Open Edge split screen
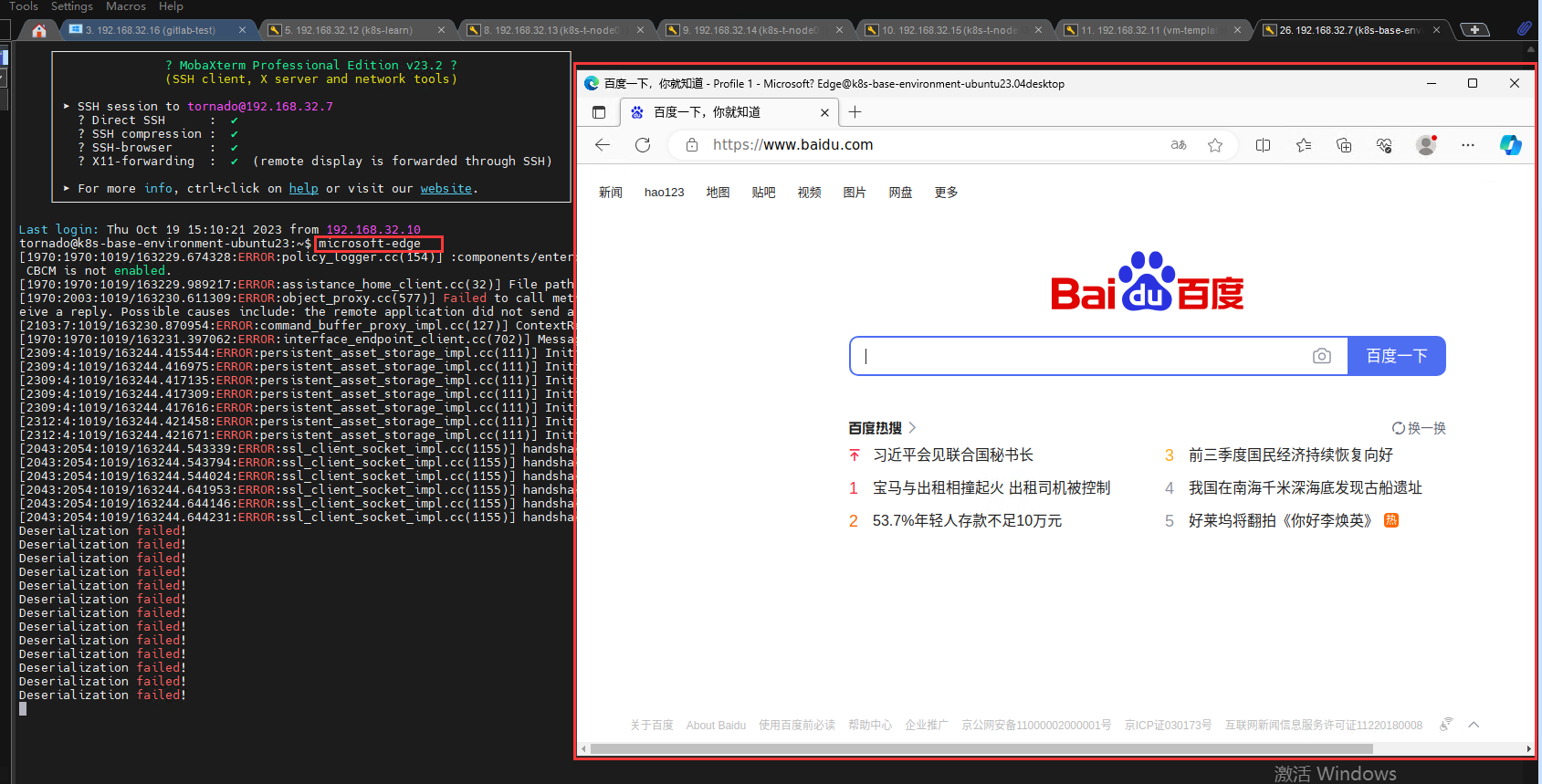Image resolution: width=1542 pixels, height=784 pixels. pos(1263,145)
